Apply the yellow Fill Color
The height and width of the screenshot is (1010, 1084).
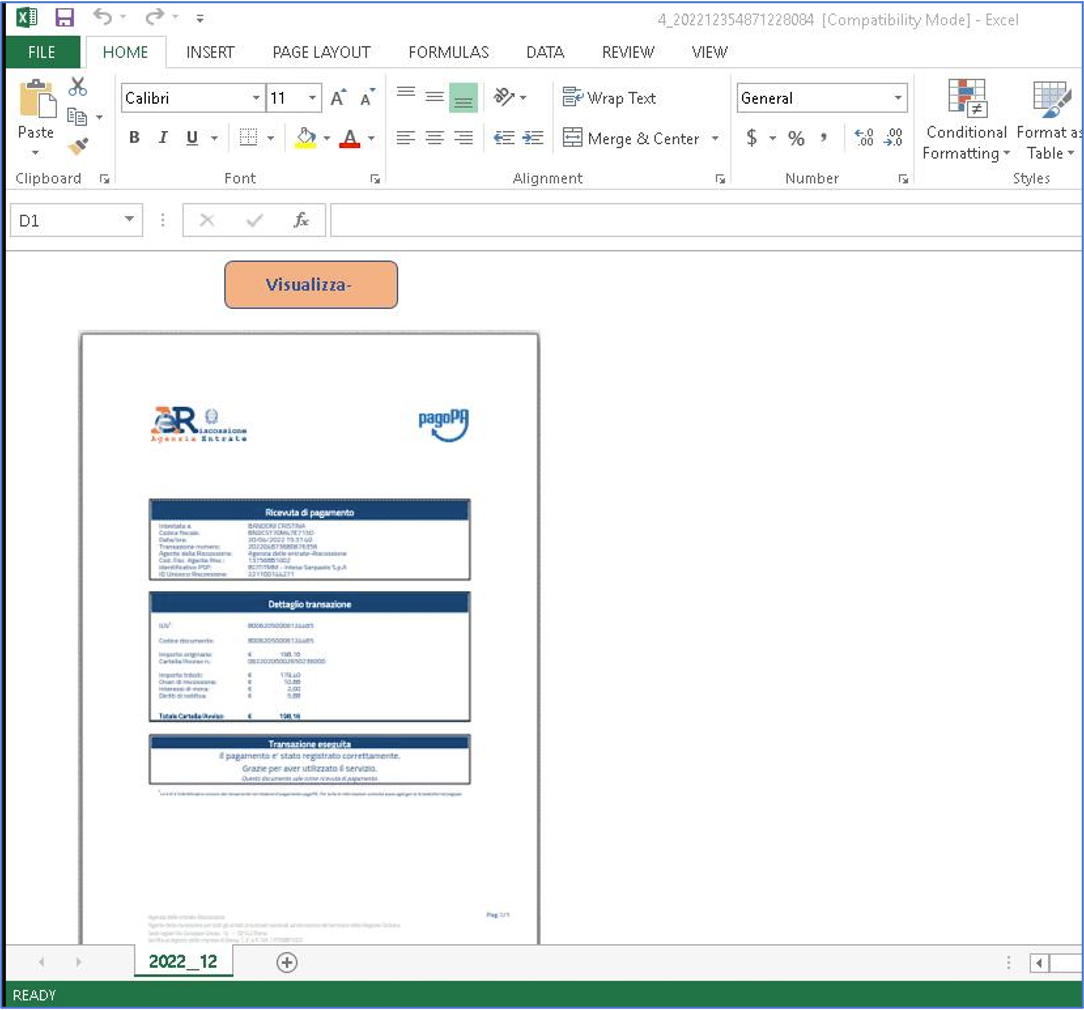point(306,138)
